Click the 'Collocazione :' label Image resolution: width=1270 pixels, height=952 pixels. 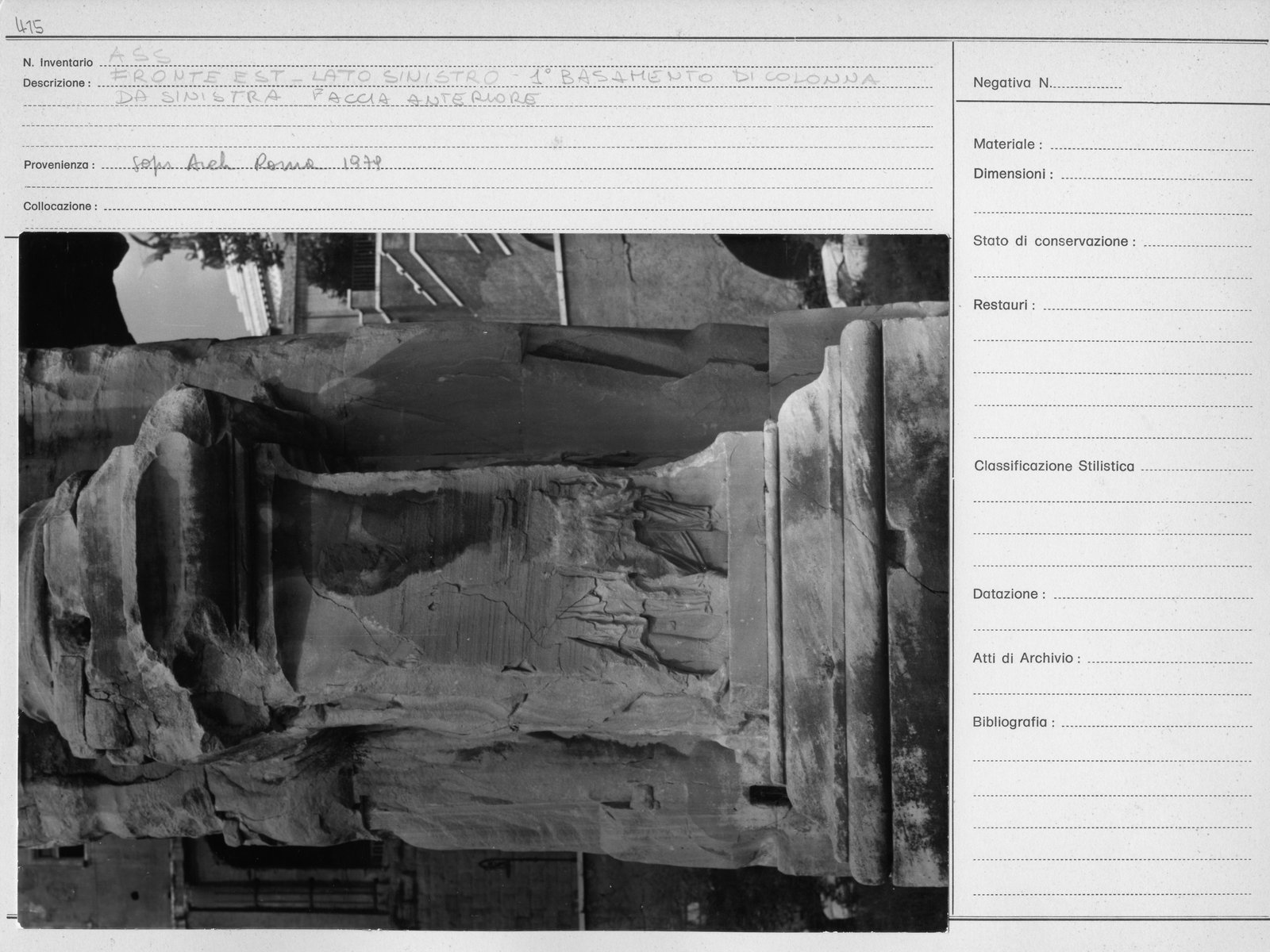[60, 206]
